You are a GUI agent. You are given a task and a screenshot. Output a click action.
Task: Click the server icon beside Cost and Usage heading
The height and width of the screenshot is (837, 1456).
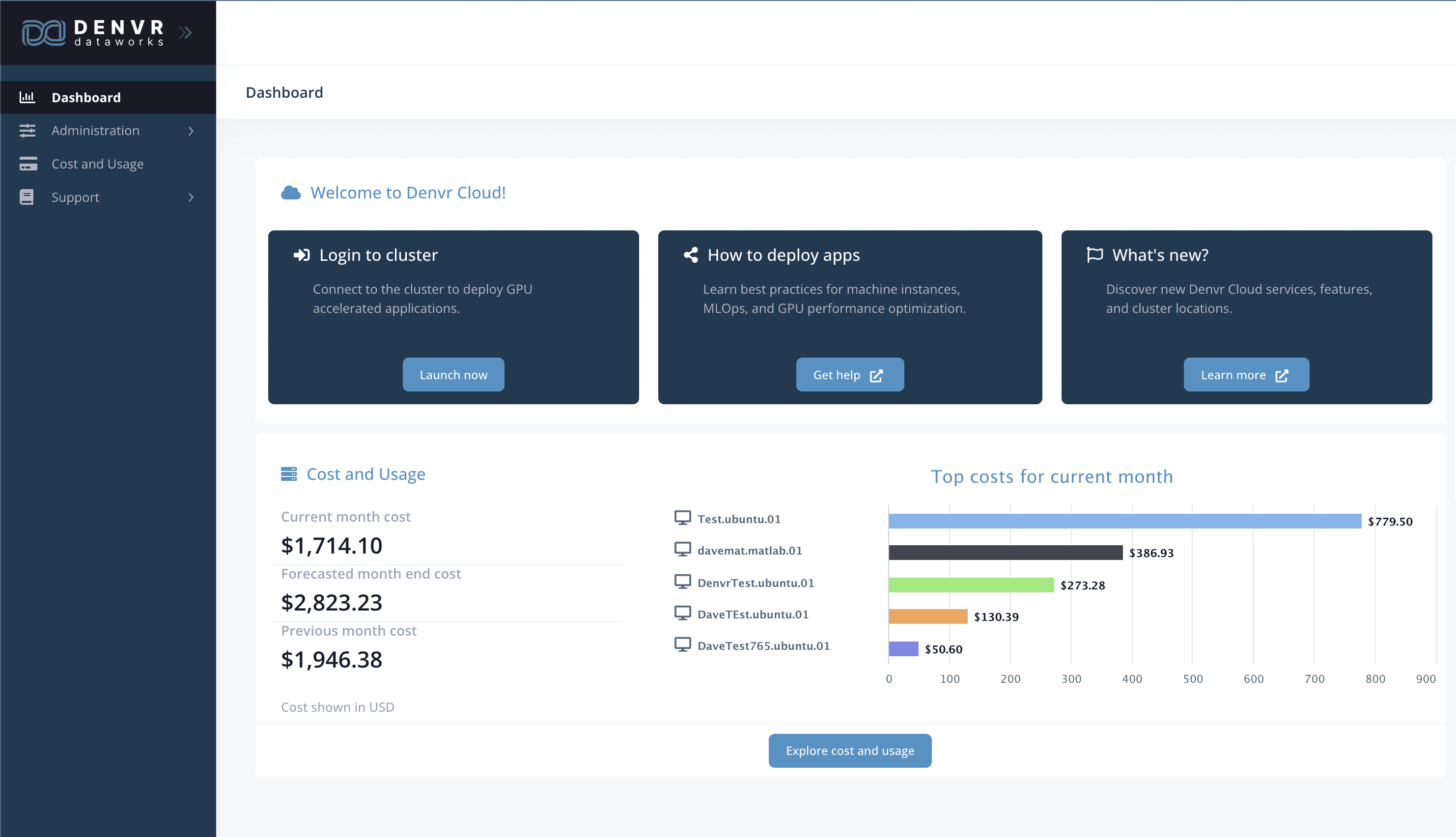pos(288,474)
